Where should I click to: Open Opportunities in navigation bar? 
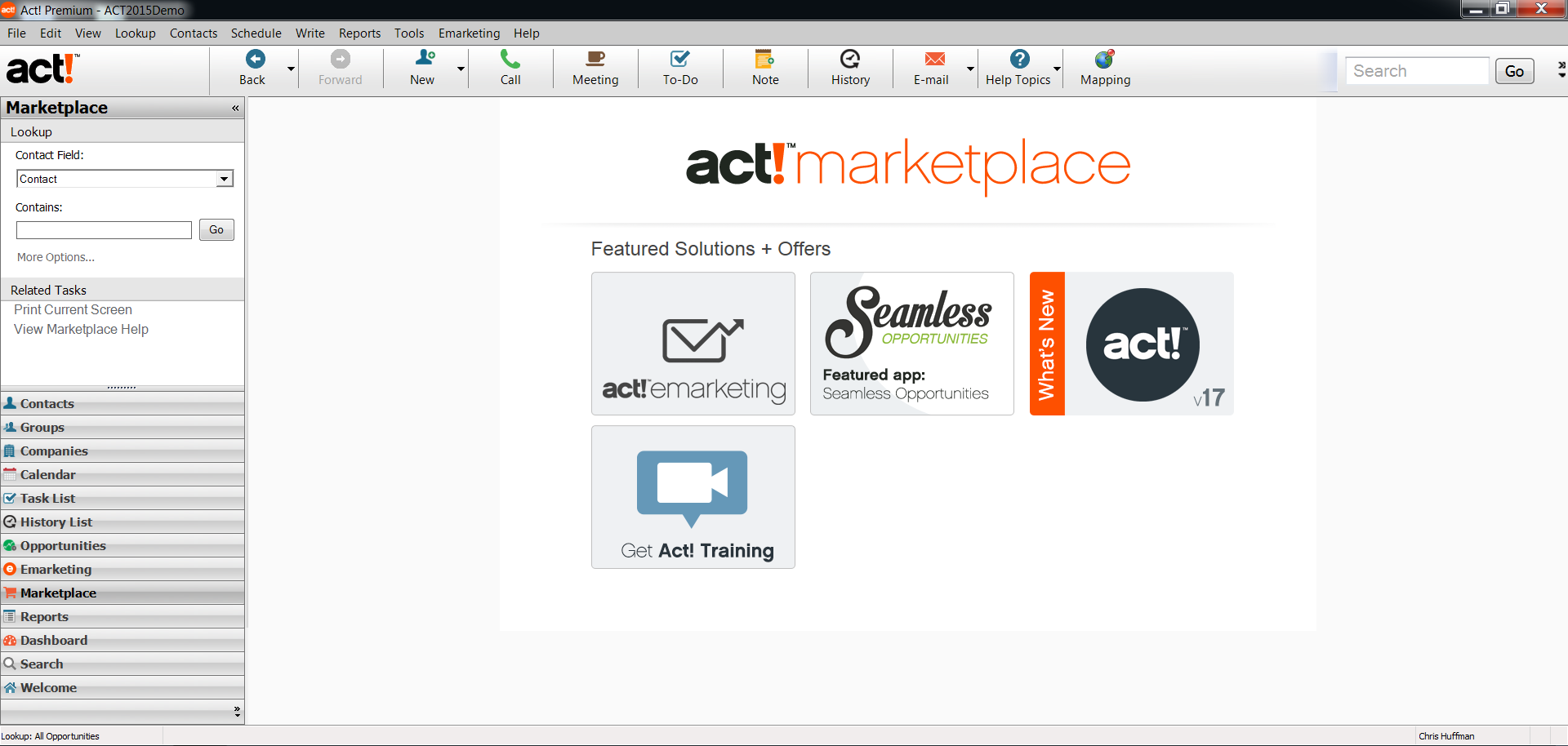tap(122, 545)
